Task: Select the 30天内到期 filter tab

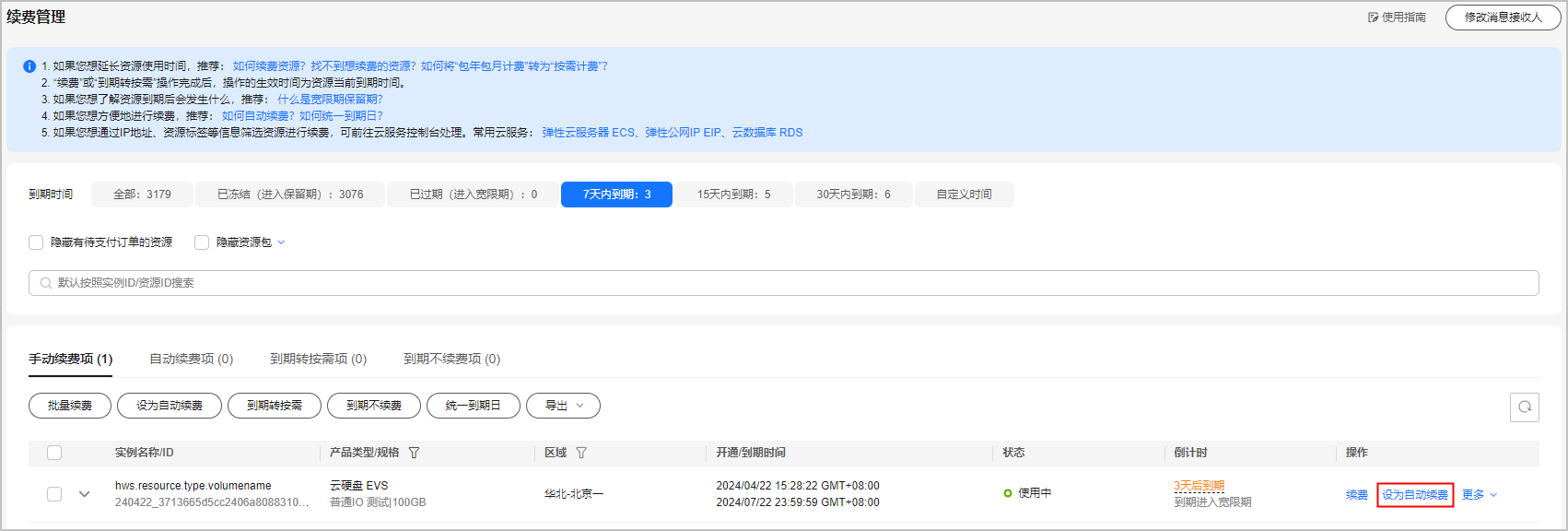Action: 853,195
